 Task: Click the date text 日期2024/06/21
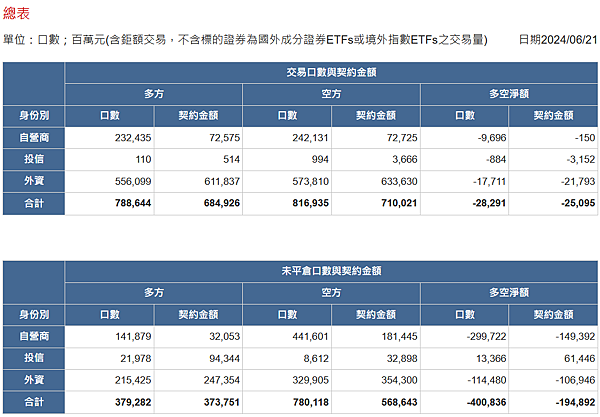coord(558,39)
